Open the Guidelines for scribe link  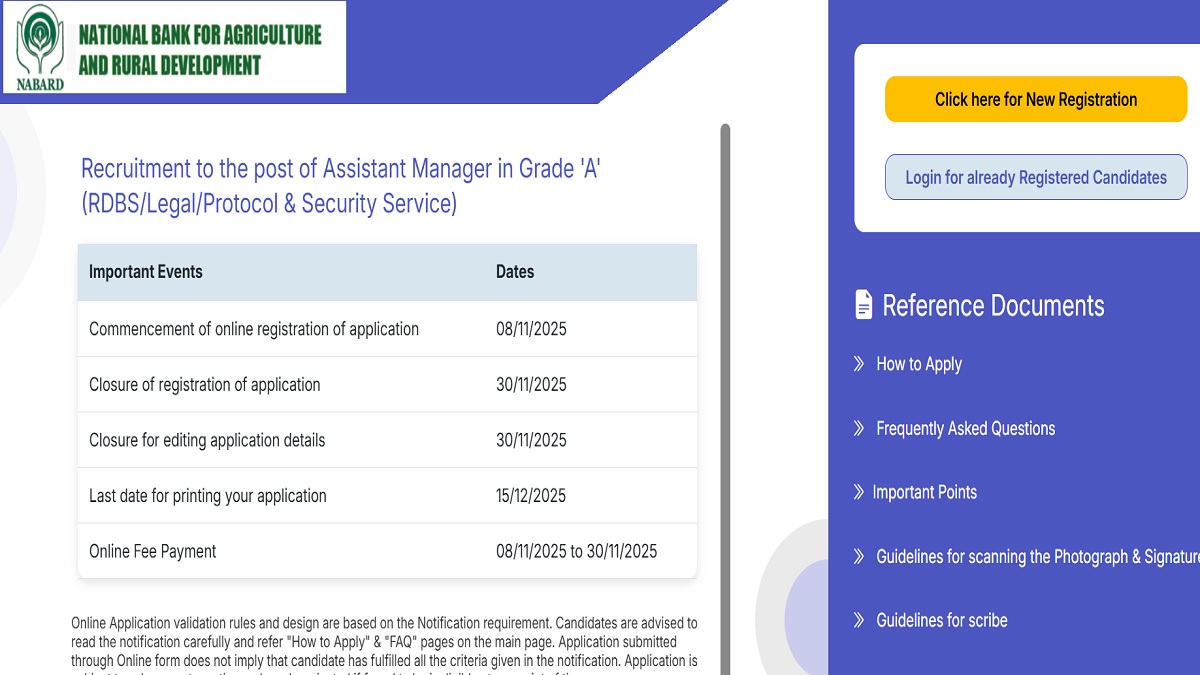941,620
